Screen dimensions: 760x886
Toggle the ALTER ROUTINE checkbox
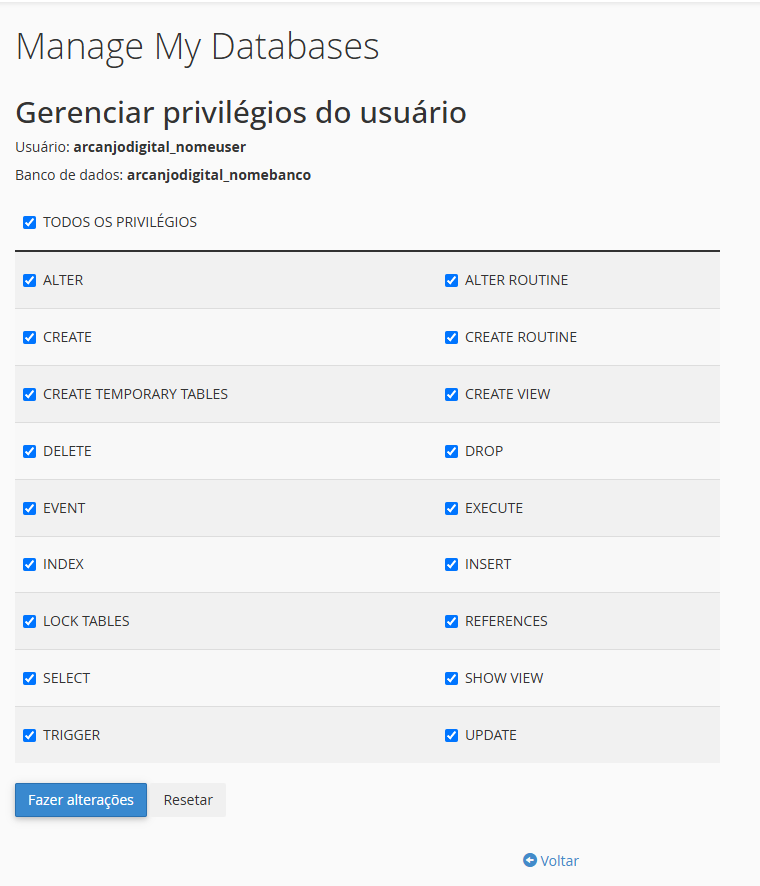coord(452,280)
